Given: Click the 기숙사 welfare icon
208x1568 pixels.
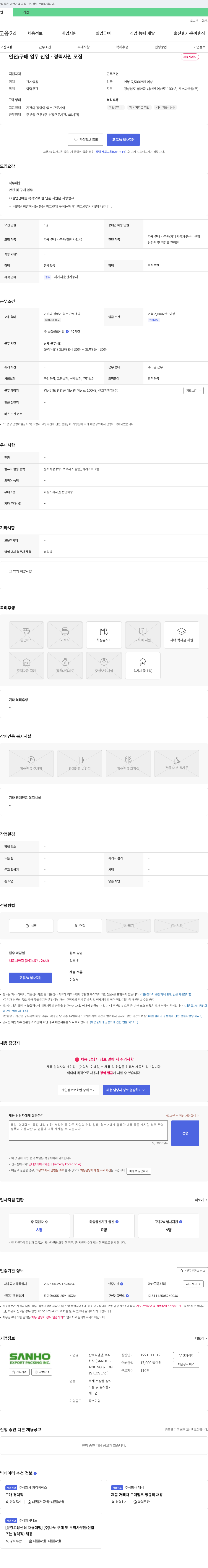Looking at the screenshot, I should tap(65, 635).
